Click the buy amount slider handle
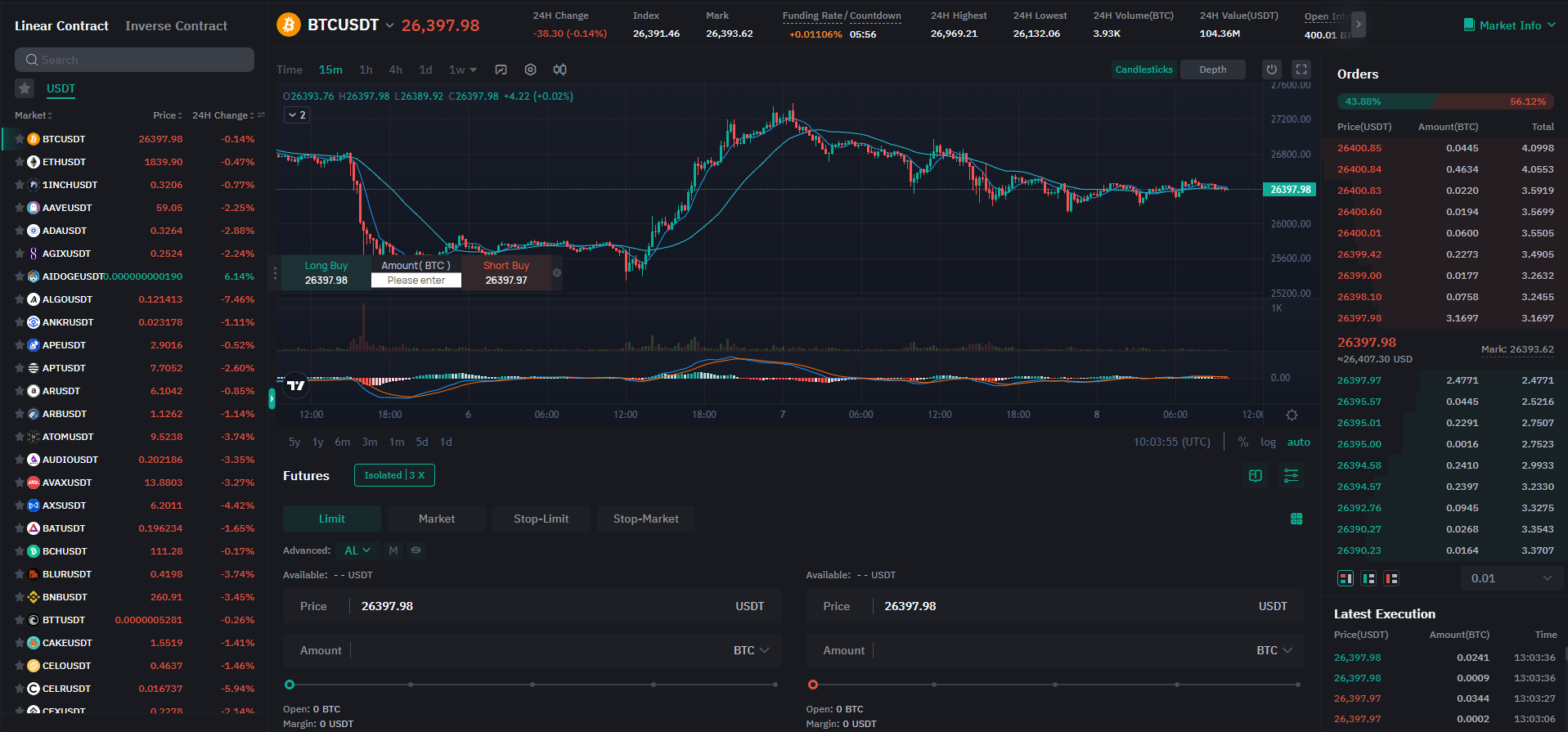 pos(290,685)
